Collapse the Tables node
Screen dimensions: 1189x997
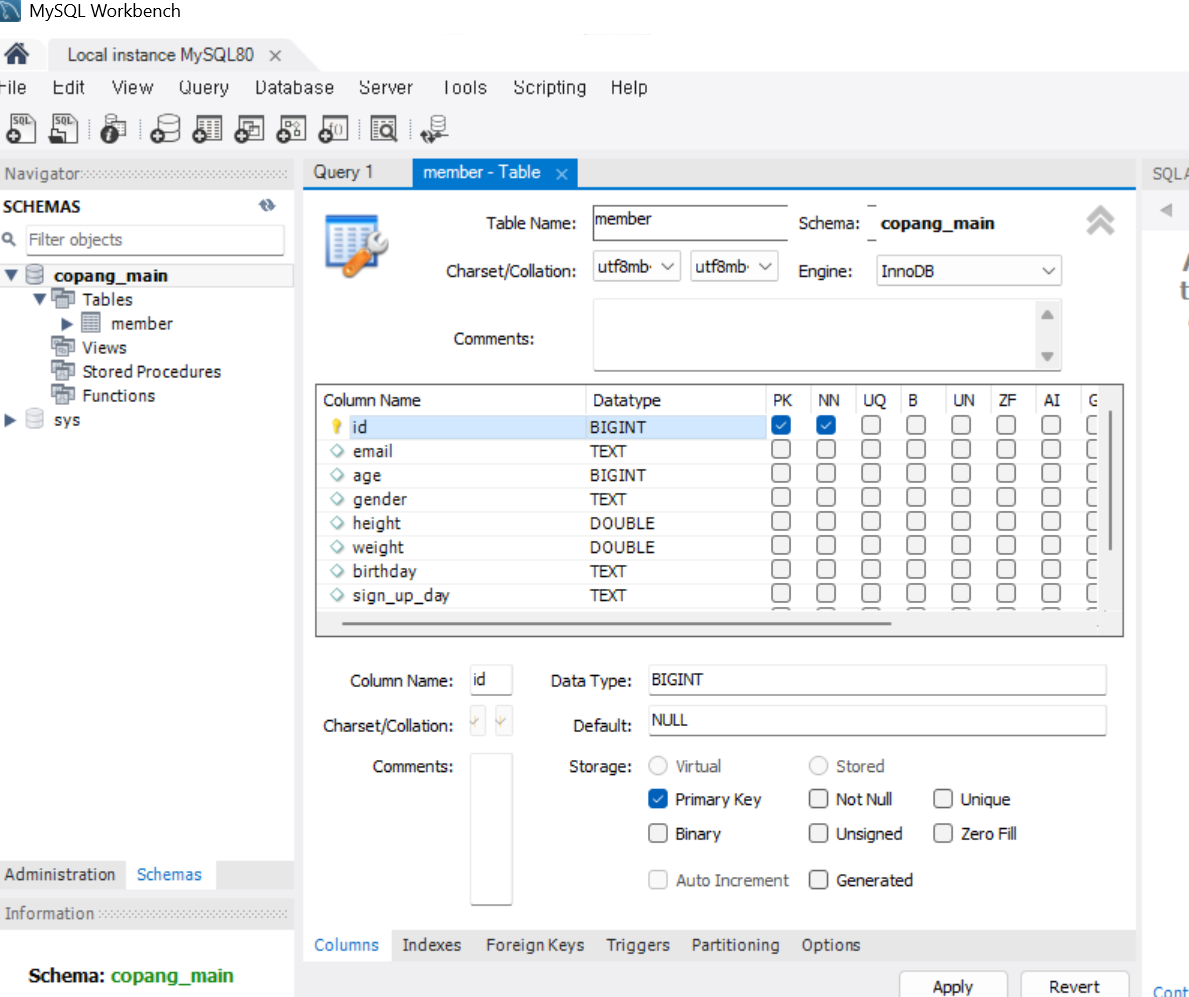tap(39, 299)
